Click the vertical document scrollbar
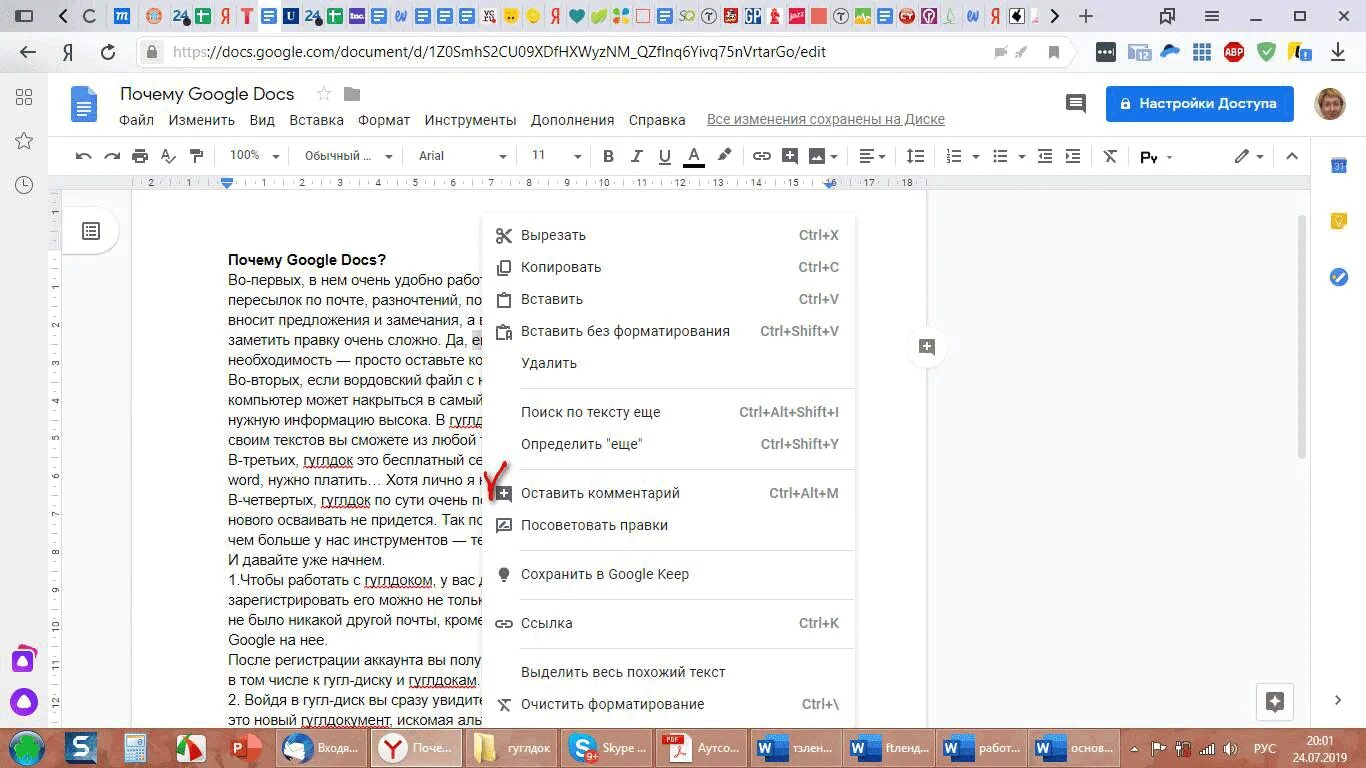 click(1301, 336)
